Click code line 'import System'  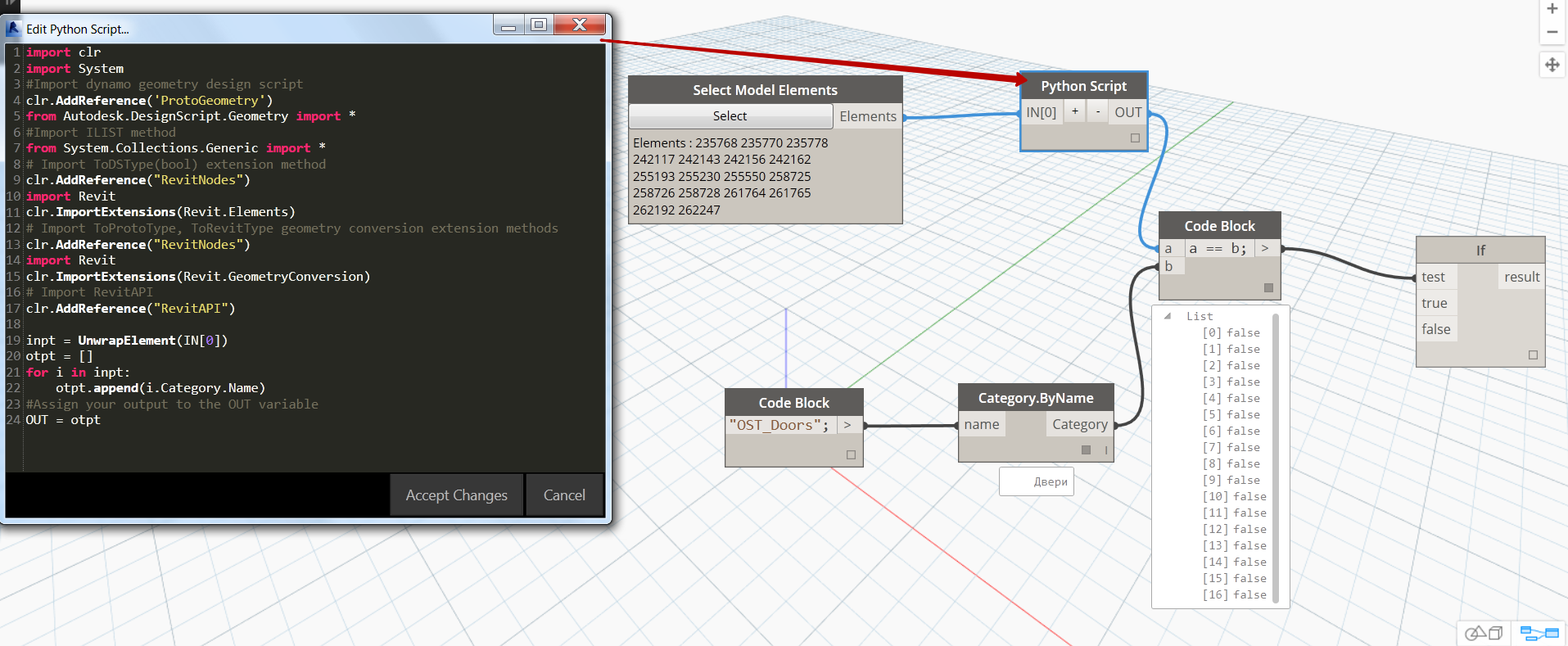[75, 69]
